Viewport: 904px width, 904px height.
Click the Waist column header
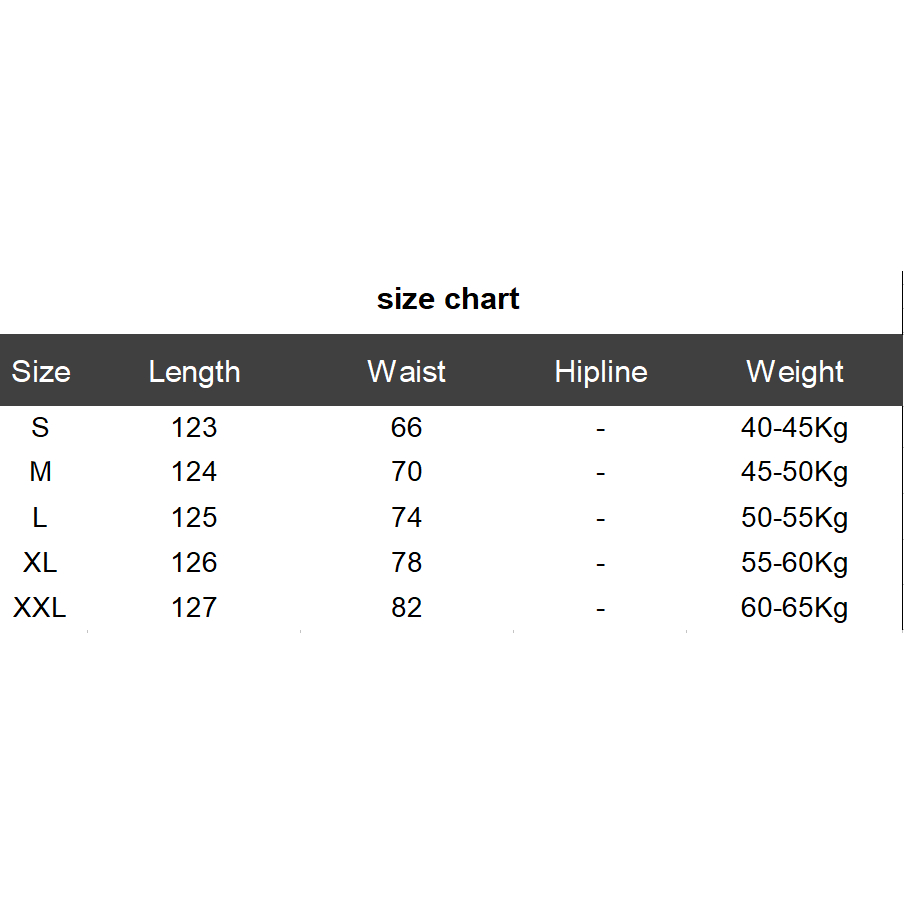(406, 372)
